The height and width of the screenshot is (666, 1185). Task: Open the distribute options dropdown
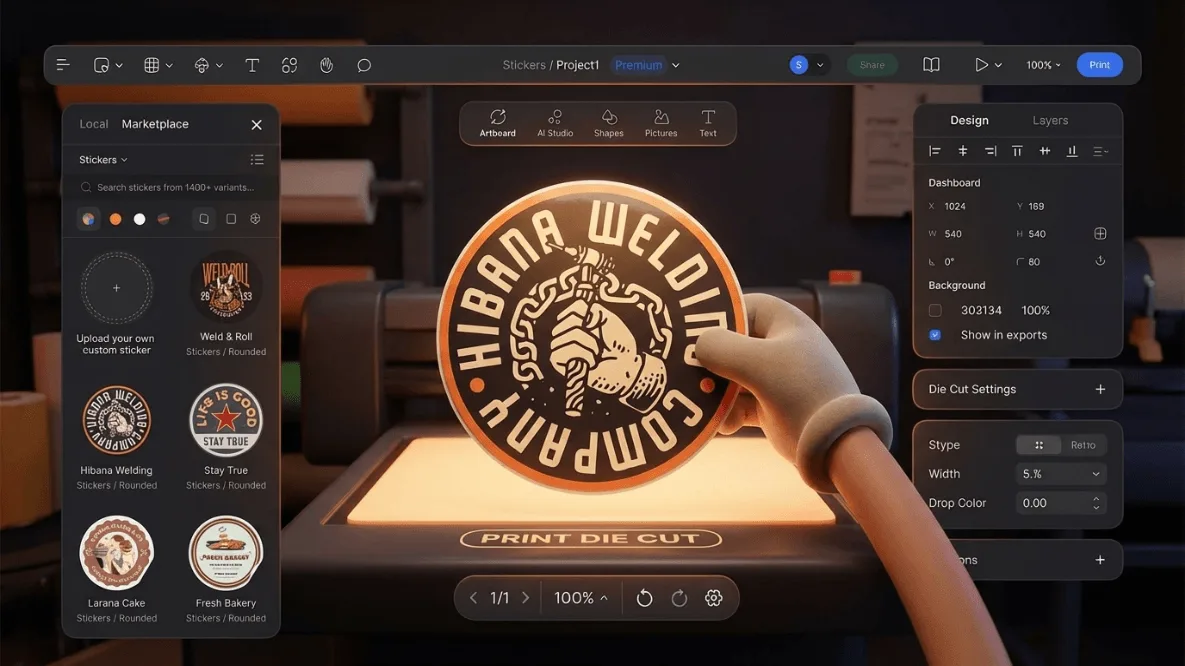[x=1100, y=151]
